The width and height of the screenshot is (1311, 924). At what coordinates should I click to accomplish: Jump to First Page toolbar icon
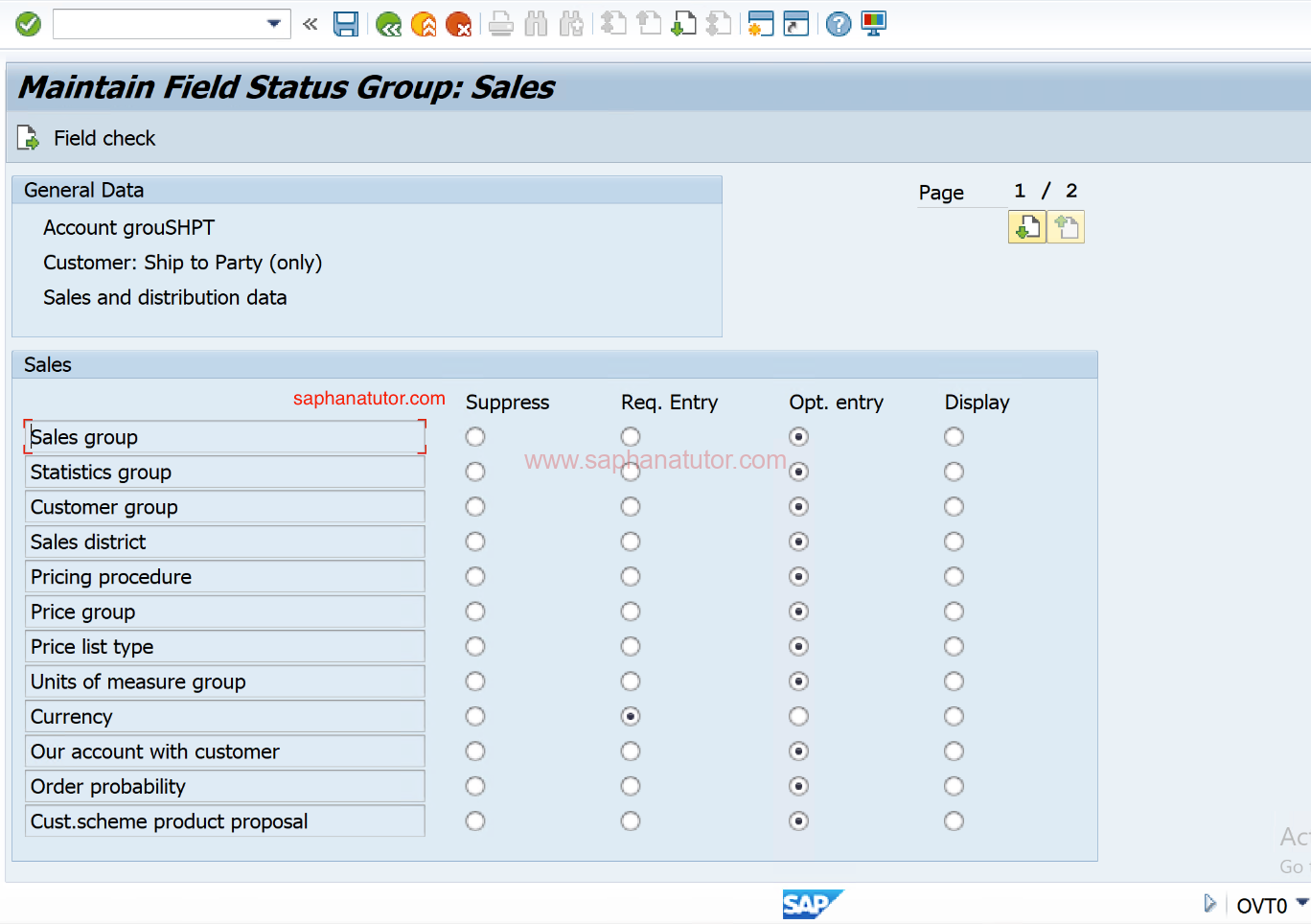(x=613, y=24)
